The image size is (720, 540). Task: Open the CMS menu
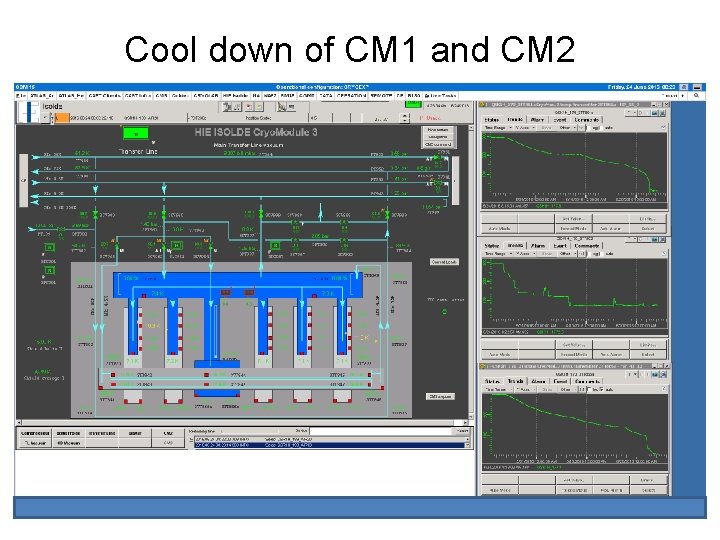(161, 96)
